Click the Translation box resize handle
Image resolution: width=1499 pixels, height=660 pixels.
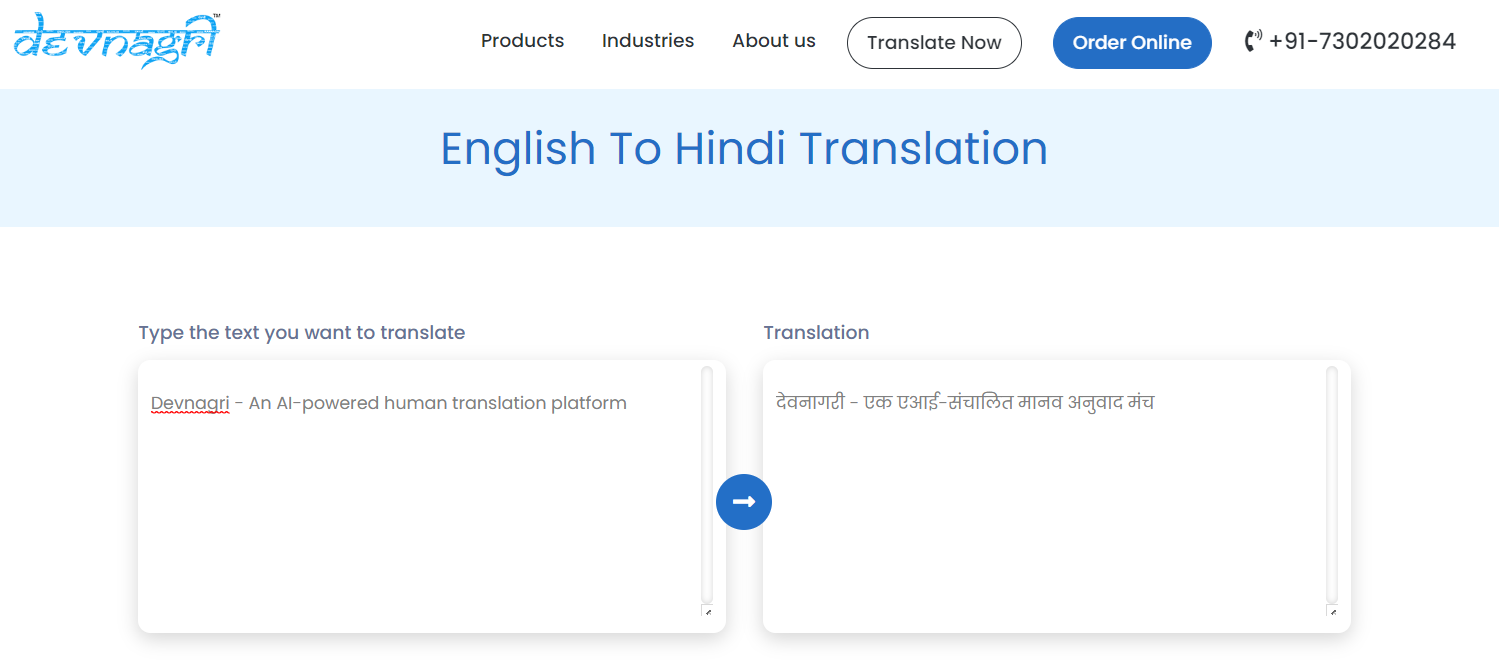pyautogui.click(x=1332, y=611)
